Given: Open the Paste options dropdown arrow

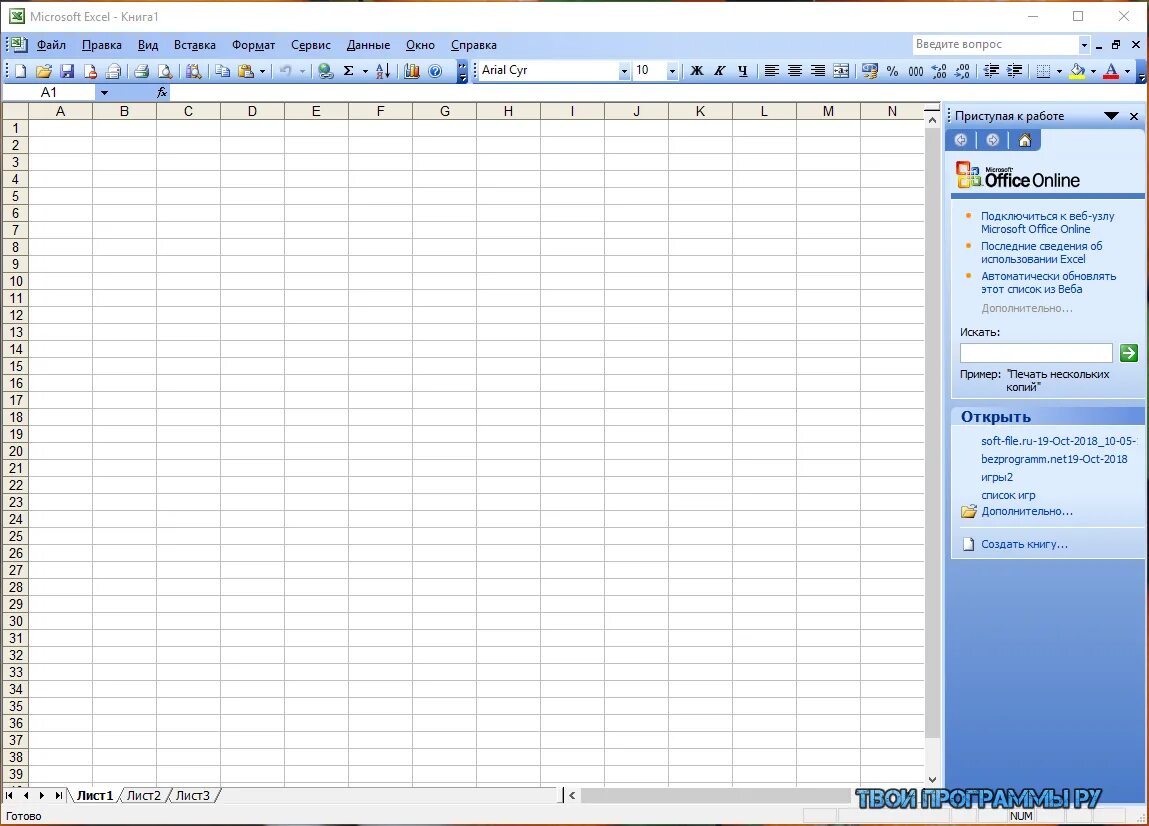Looking at the screenshot, I should [262, 71].
